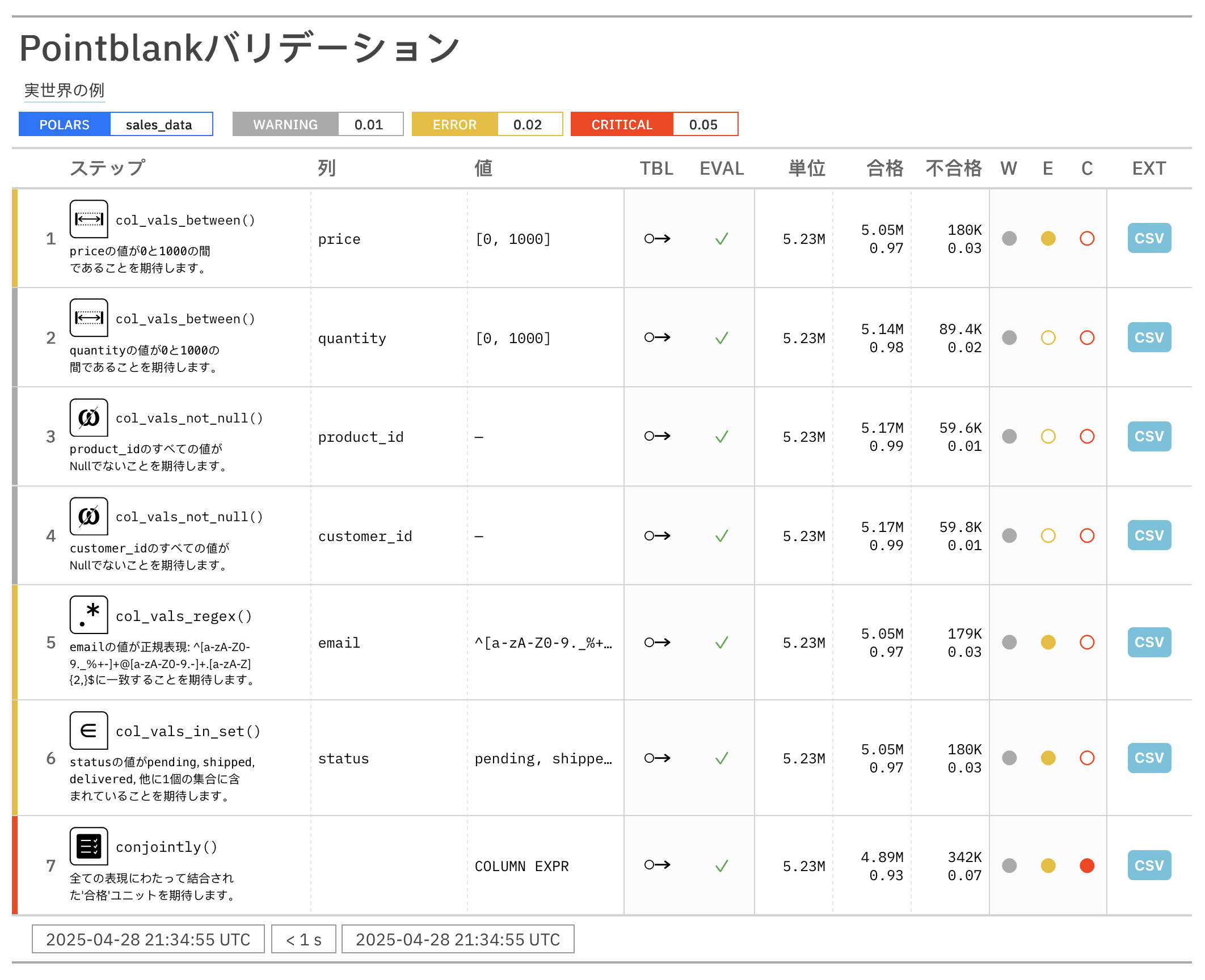Screen dimensions: 1205x980
Task: Click the truncated 'pending, shippe…' set value
Action: click(x=543, y=758)
